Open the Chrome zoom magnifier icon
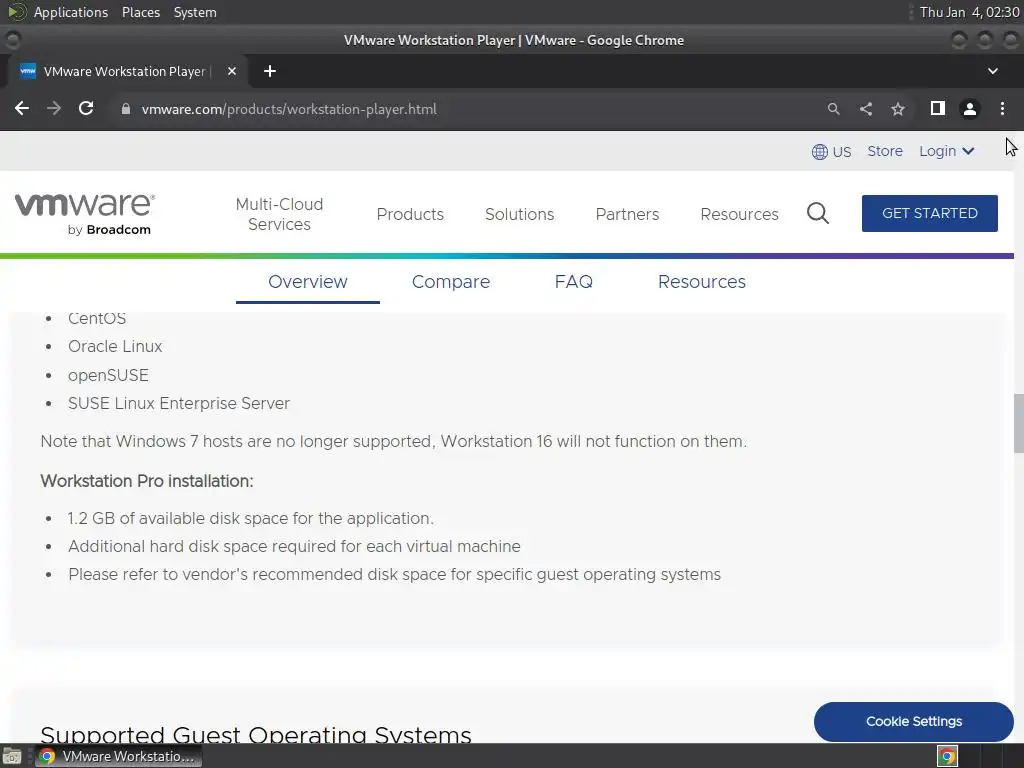 coord(833,109)
